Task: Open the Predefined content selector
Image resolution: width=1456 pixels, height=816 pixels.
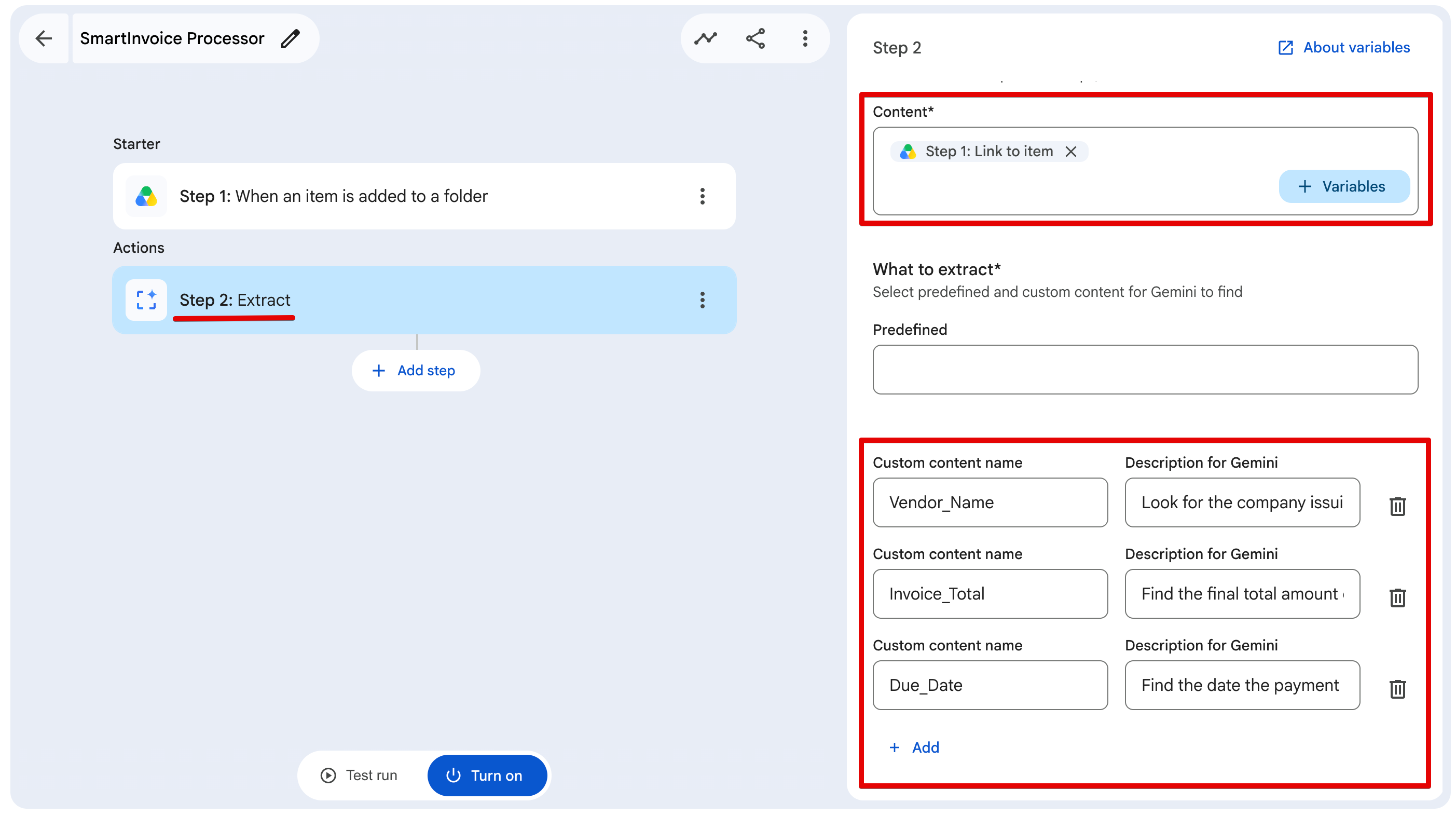Action: click(1145, 369)
